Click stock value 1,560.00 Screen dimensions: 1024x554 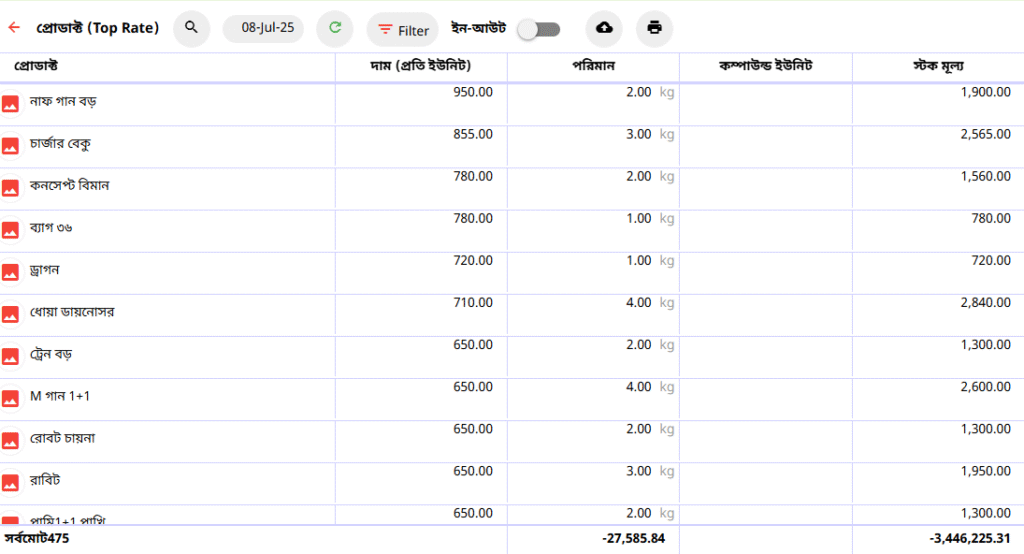(x=985, y=176)
